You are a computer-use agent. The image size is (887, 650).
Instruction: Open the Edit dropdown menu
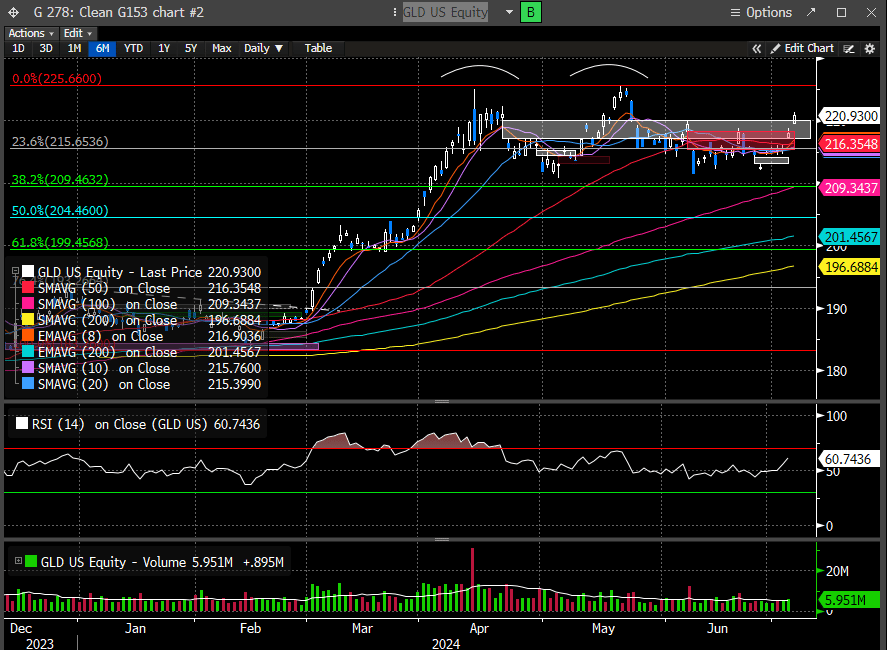pos(77,33)
